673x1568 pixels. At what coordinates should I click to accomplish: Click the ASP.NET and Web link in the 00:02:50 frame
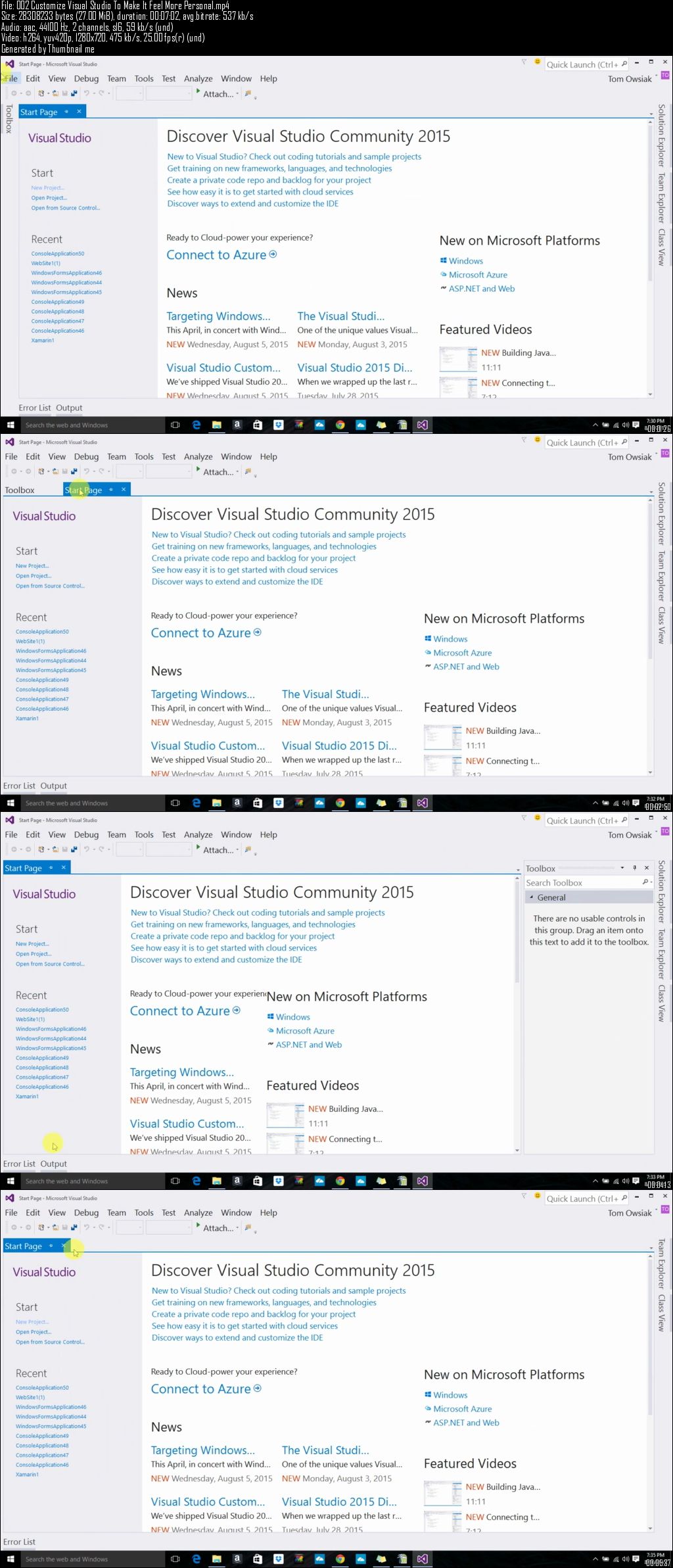pyautogui.click(x=467, y=666)
